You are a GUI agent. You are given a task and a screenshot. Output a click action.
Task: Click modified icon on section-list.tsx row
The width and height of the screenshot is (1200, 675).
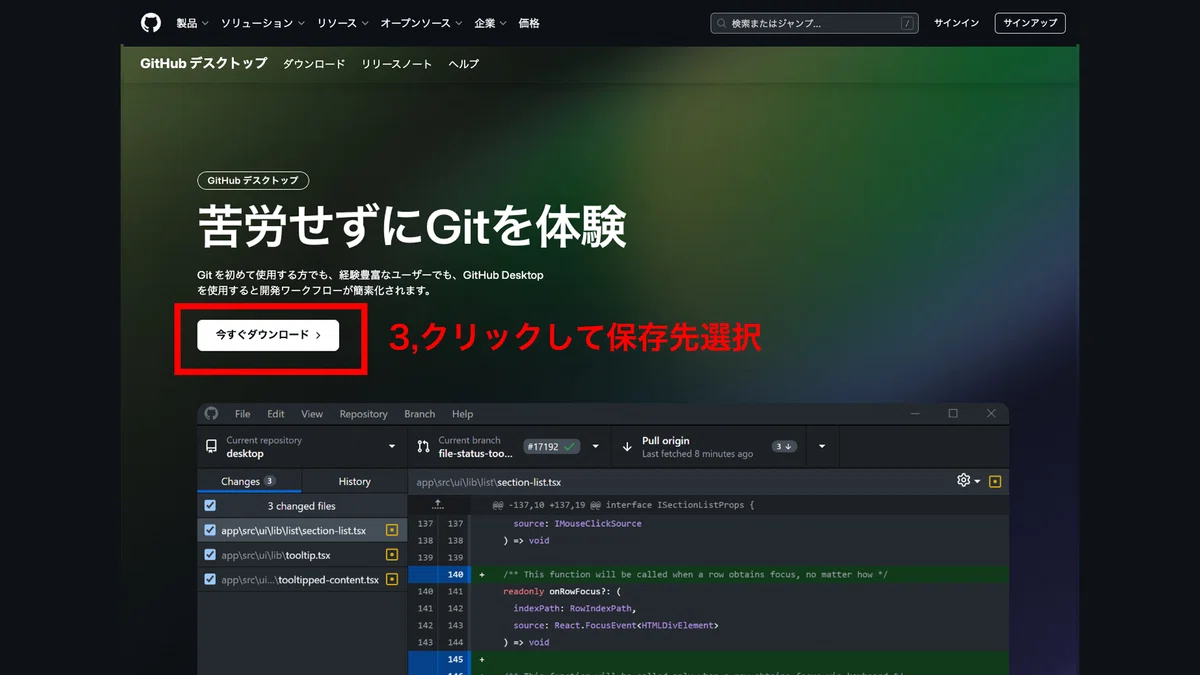pyautogui.click(x=392, y=530)
